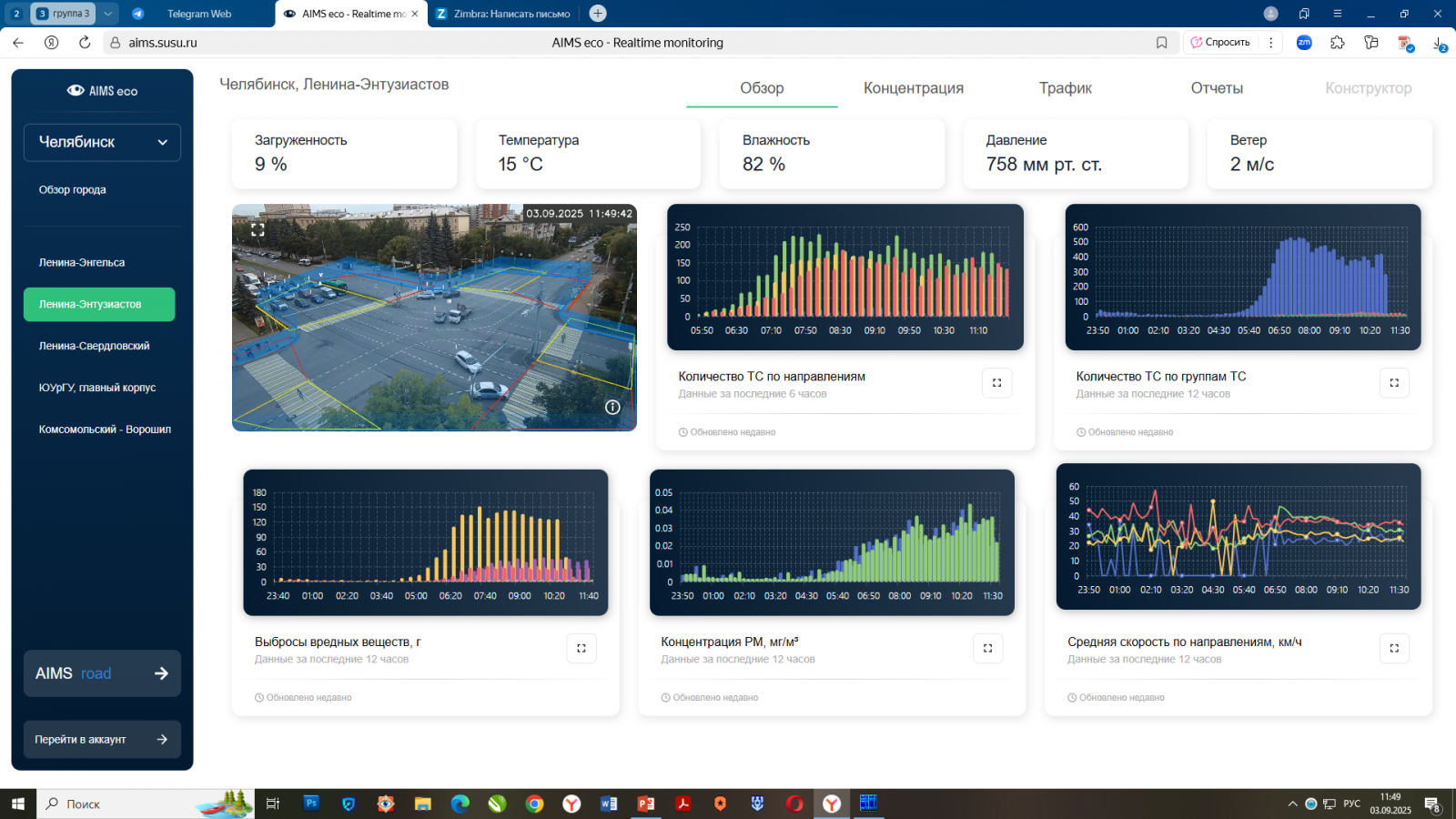The image size is (1456, 819).
Task: Select 'Ленина-Энтузиастов' intersection
Action: point(99,304)
